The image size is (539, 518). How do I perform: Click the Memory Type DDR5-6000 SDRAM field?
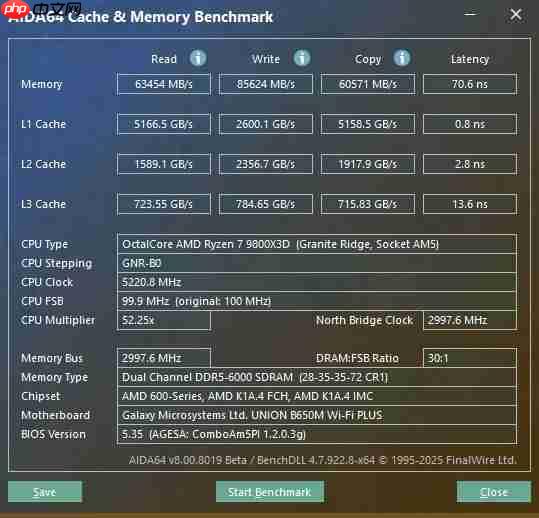click(x=317, y=377)
